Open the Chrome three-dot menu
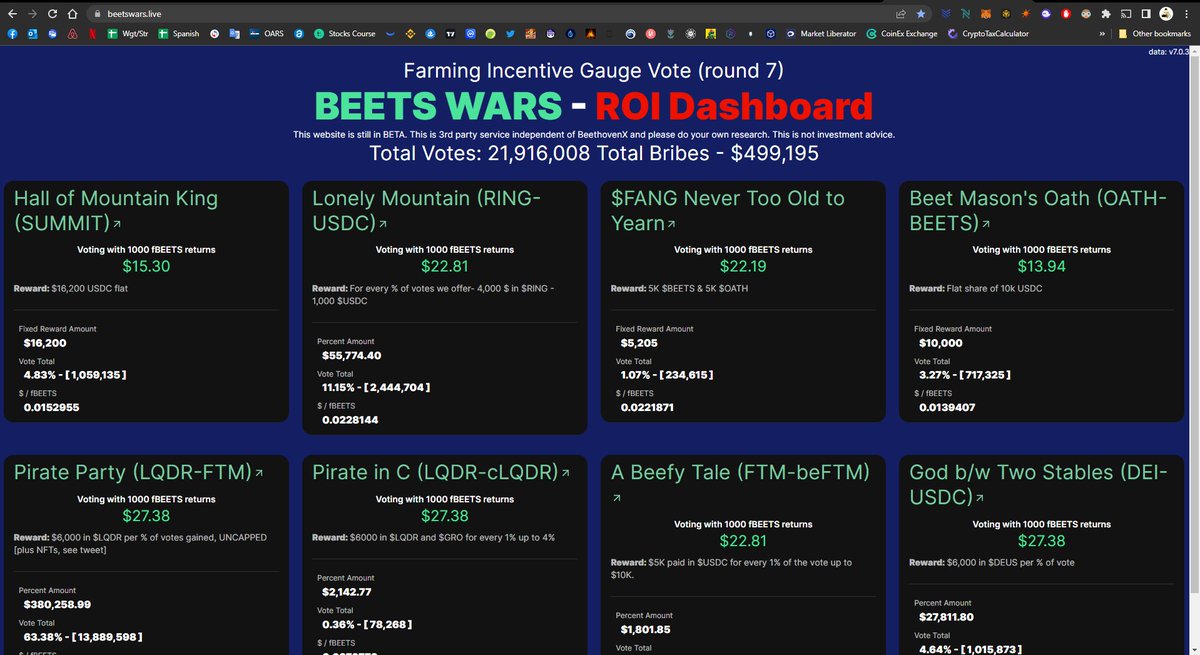The height and width of the screenshot is (655, 1200). tap(1187, 14)
